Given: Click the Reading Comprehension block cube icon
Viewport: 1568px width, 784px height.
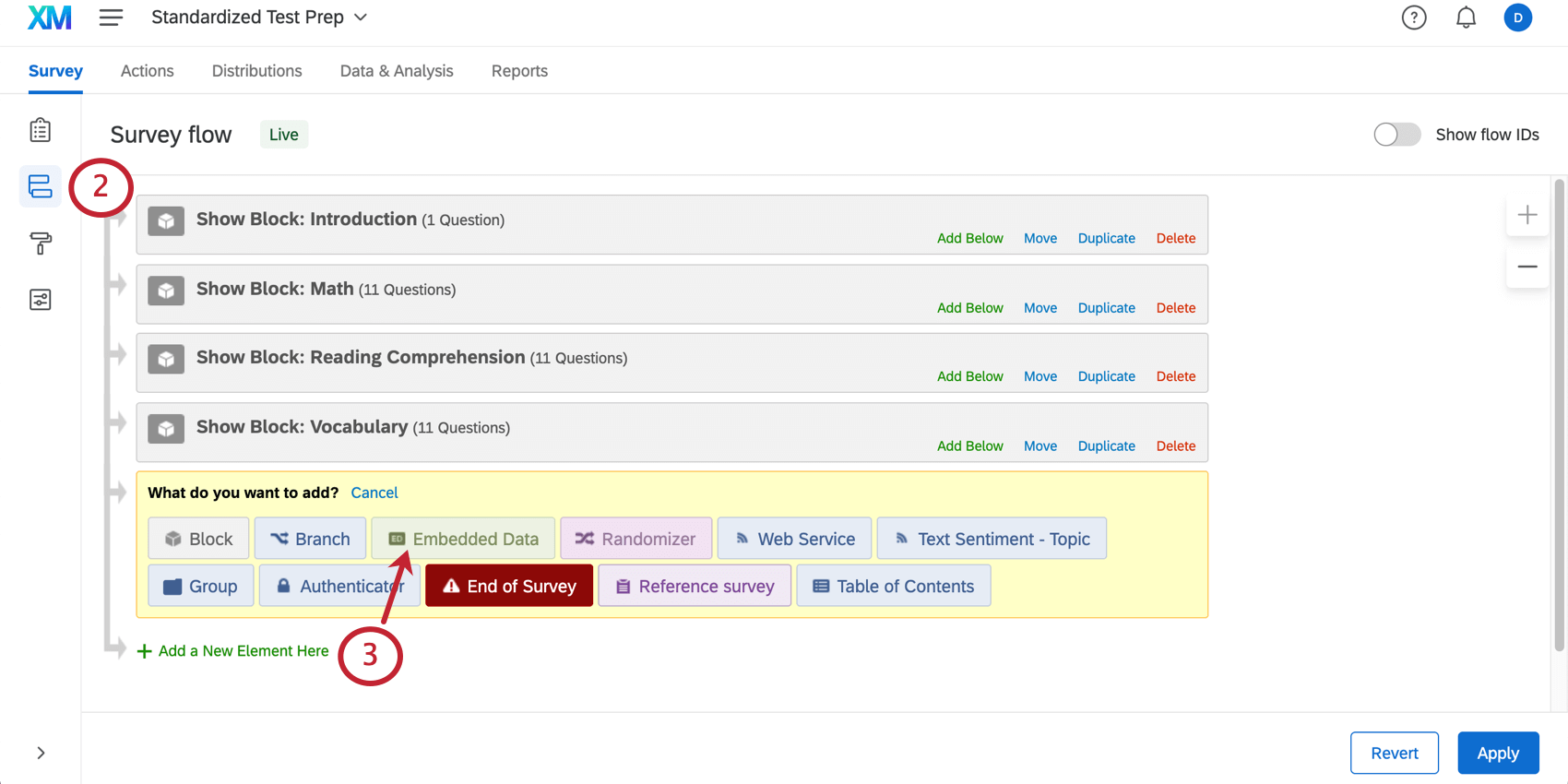Looking at the screenshot, I should (166, 360).
